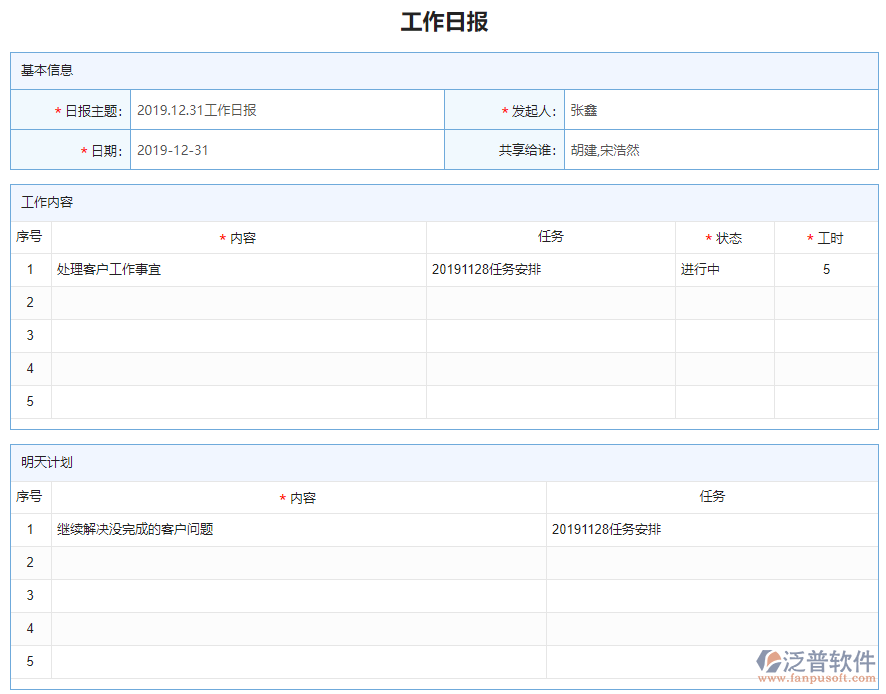The image size is (886, 694).
Task: Click the 工时 cell showing 5
Action: 826,269
